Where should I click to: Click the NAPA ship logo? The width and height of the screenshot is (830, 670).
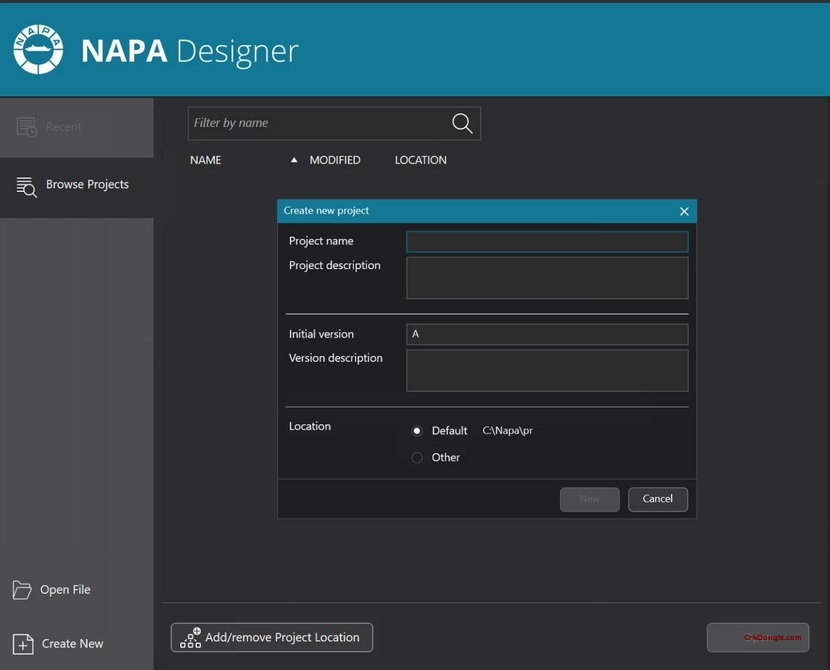(x=38, y=47)
